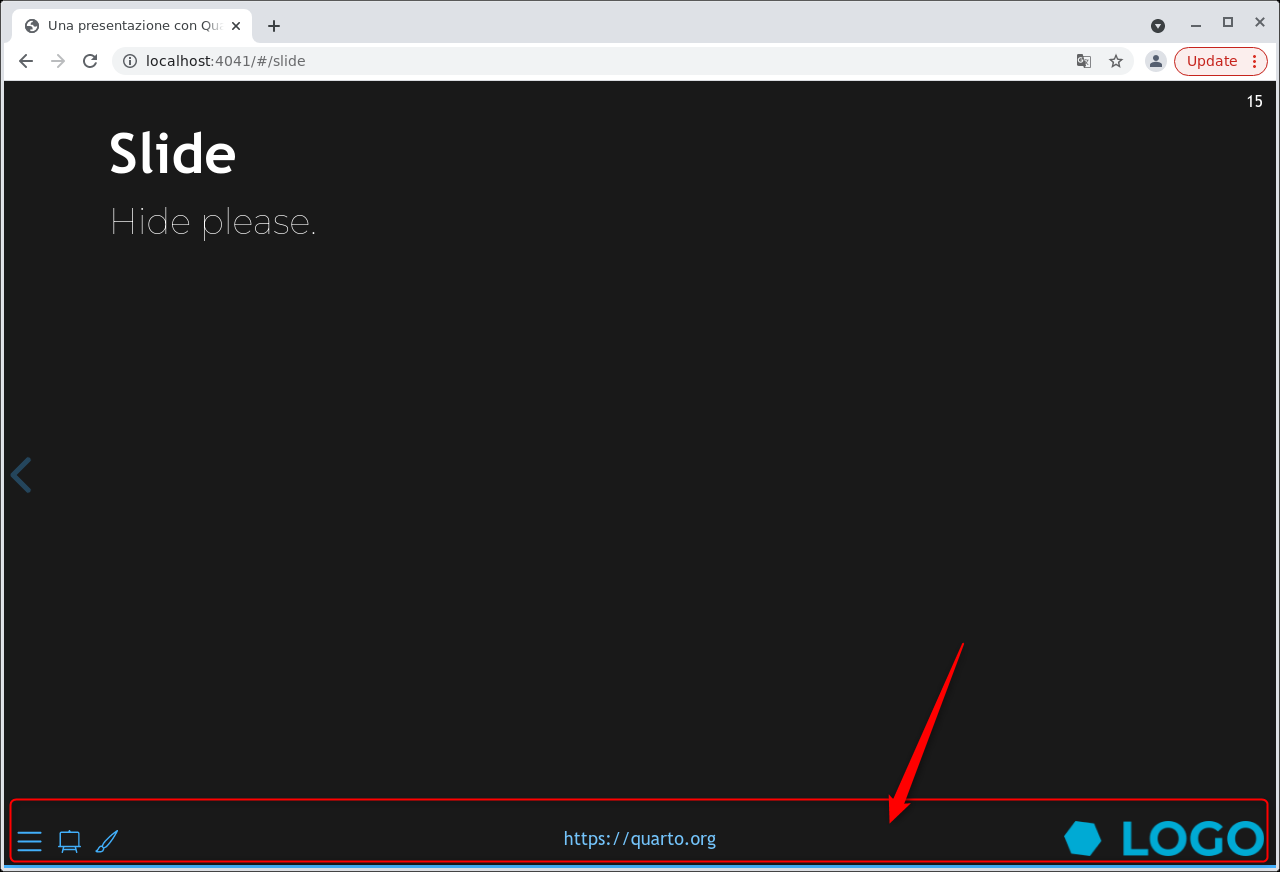
Task: Open the https://quarto.org footer link
Action: pos(640,839)
